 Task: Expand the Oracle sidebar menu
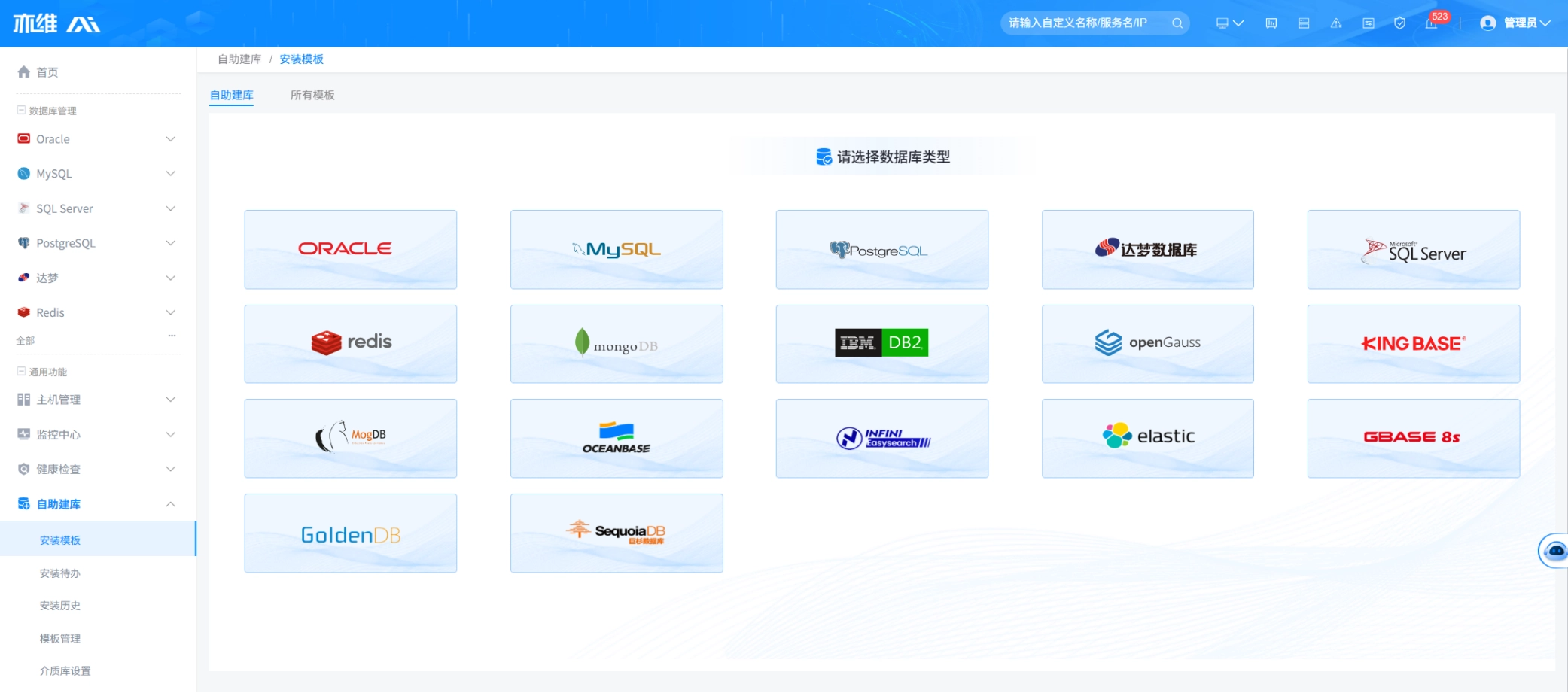tap(97, 139)
